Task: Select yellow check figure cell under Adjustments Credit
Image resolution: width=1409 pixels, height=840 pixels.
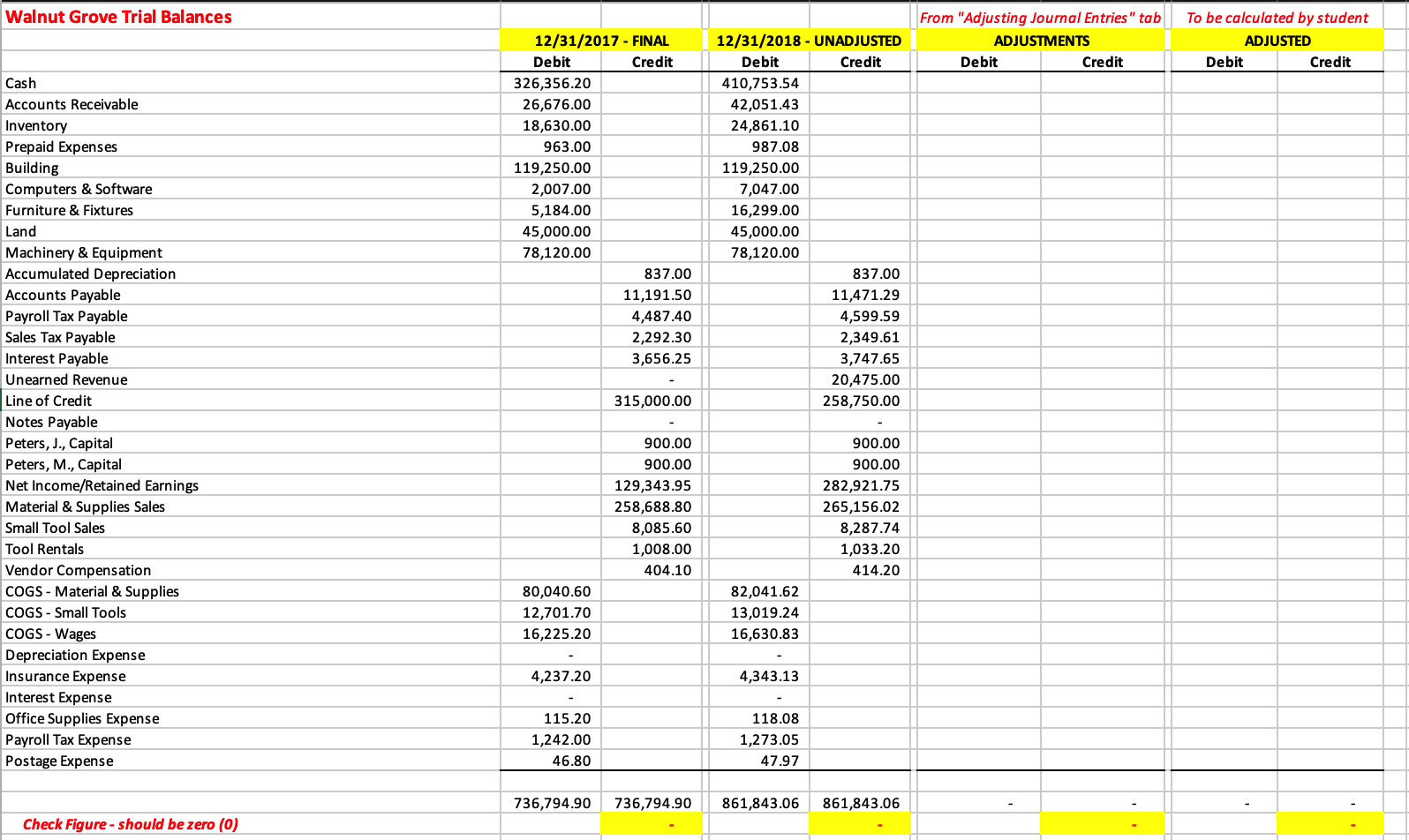Action: [x=1103, y=824]
